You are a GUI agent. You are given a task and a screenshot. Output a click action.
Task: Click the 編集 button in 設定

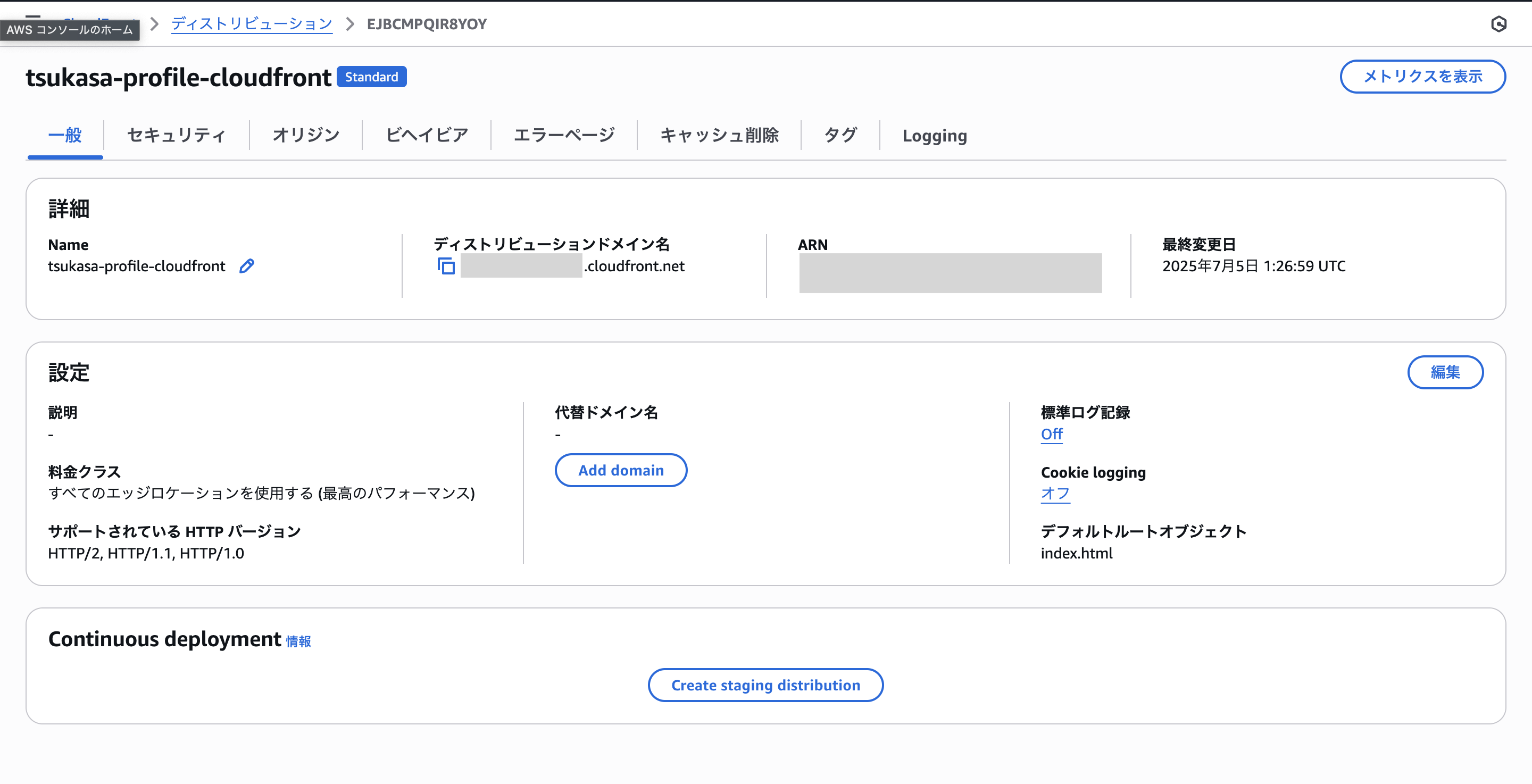tap(1445, 372)
